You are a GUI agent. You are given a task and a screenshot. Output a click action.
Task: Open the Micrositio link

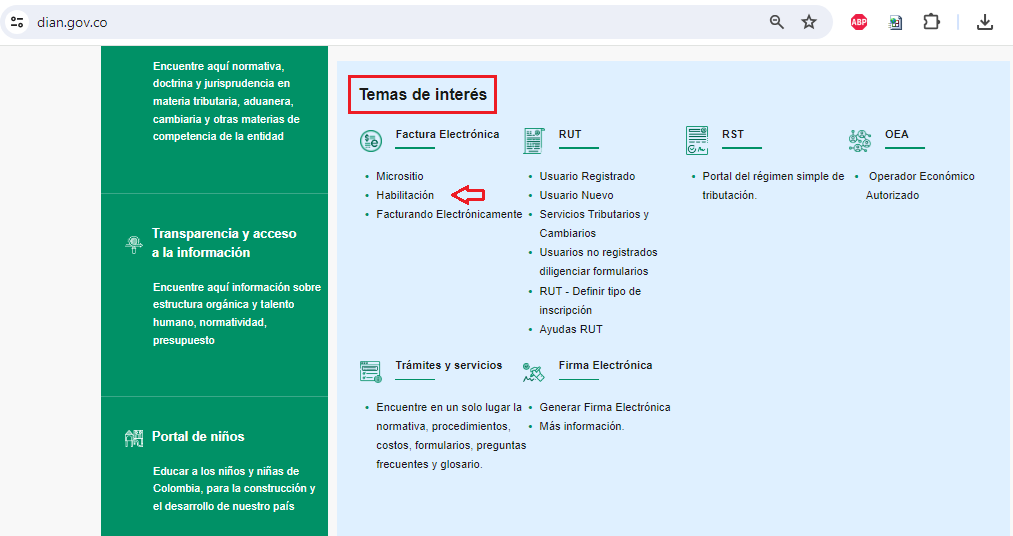pyautogui.click(x=400, y=176)
